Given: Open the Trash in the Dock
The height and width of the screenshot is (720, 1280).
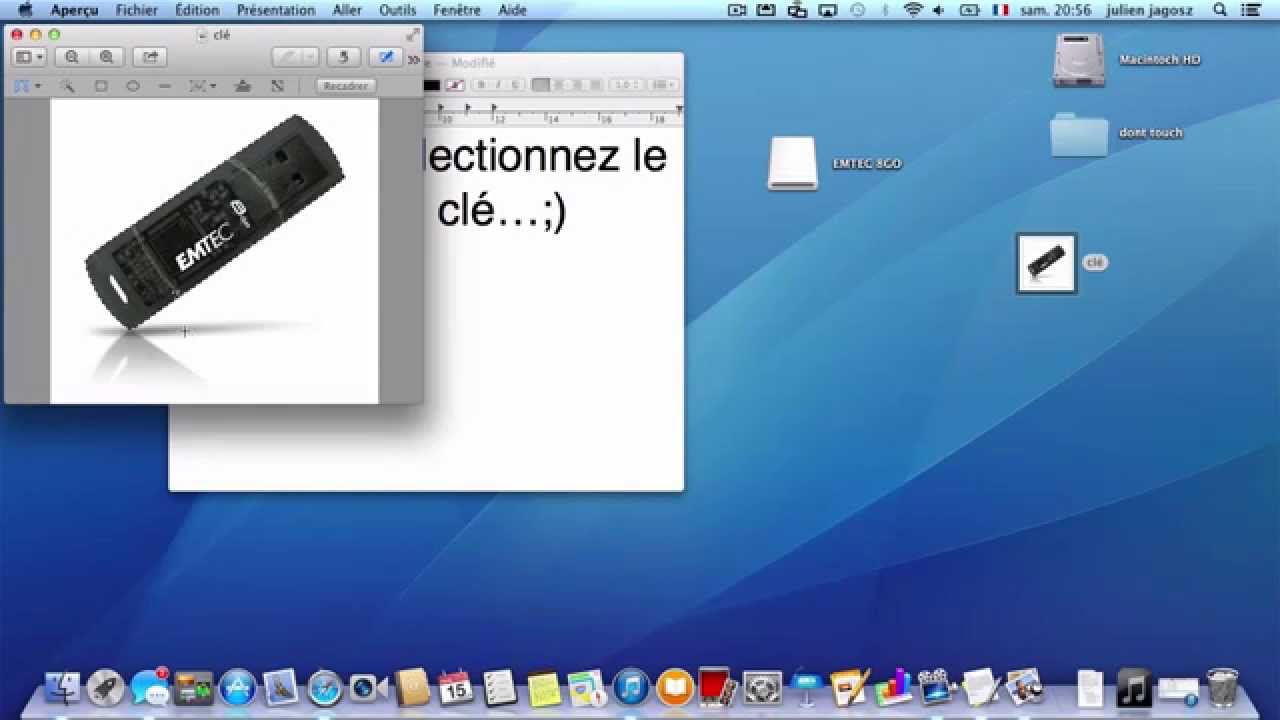Looking at the screenshot, I should click(x=1222, y=687).
